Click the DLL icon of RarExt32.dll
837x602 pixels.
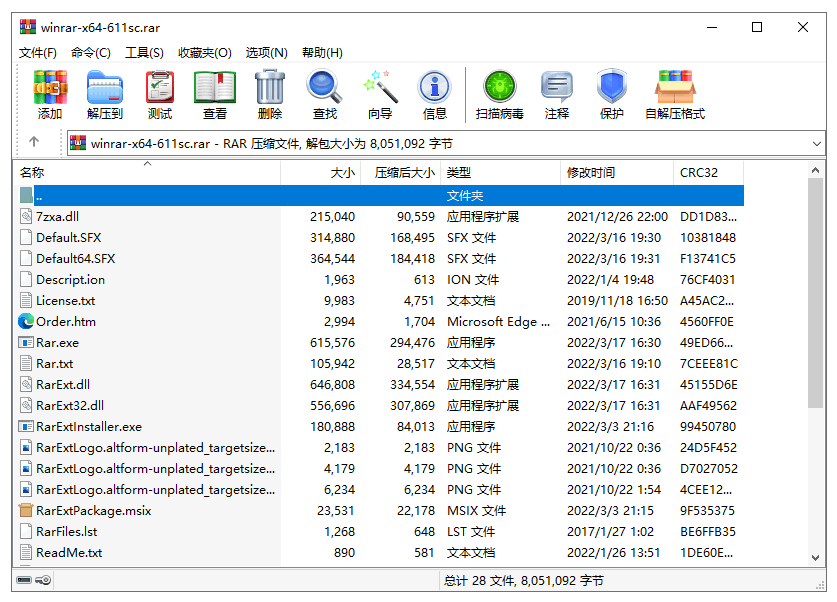(x=26, y=405)
